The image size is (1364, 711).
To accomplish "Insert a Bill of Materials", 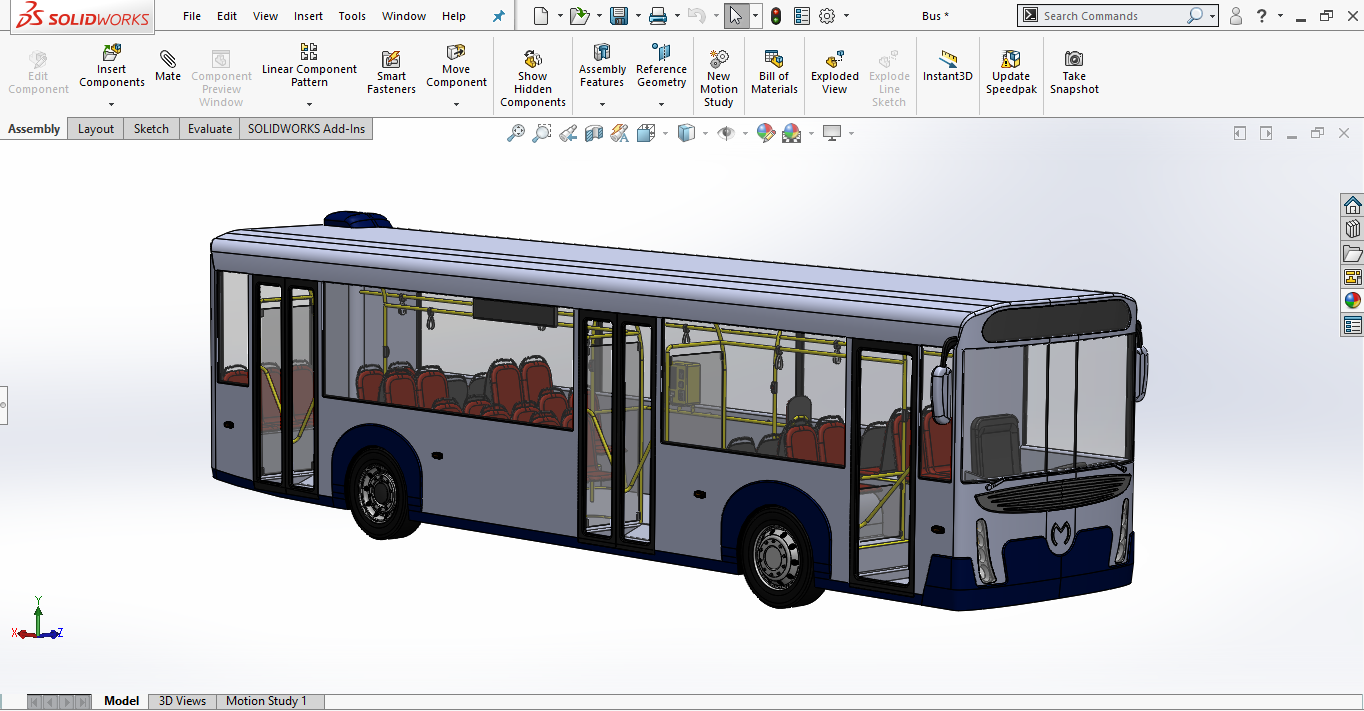I will coord(774,72).
